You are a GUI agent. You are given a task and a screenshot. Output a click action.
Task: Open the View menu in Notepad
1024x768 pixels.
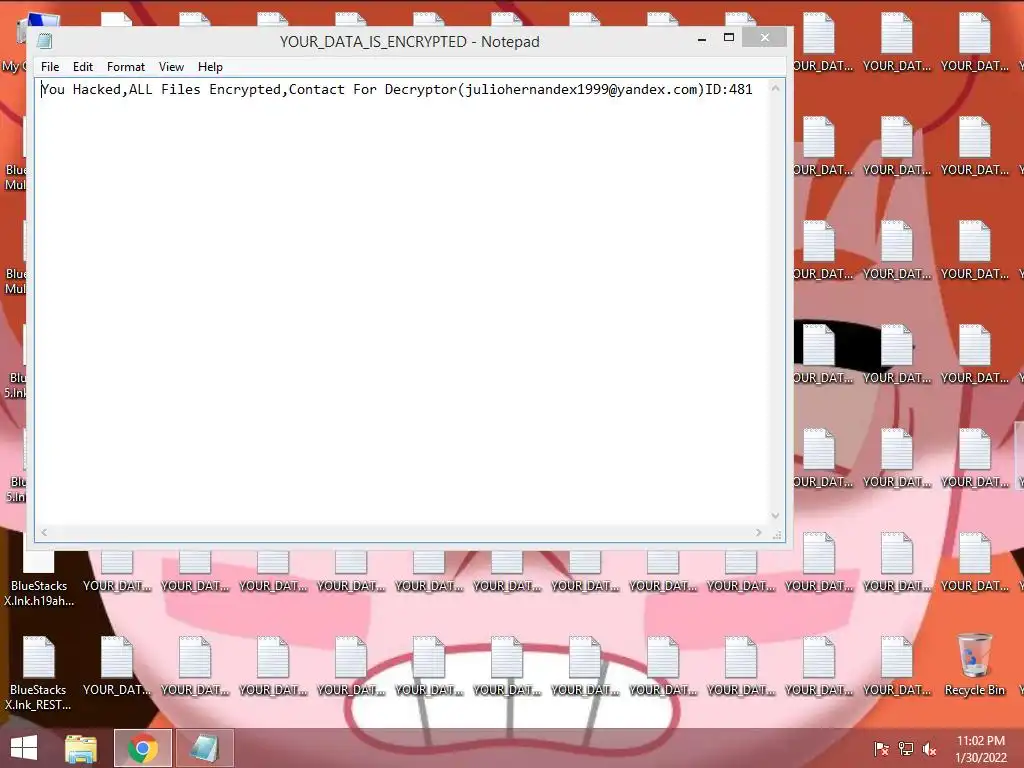[171, 67]
